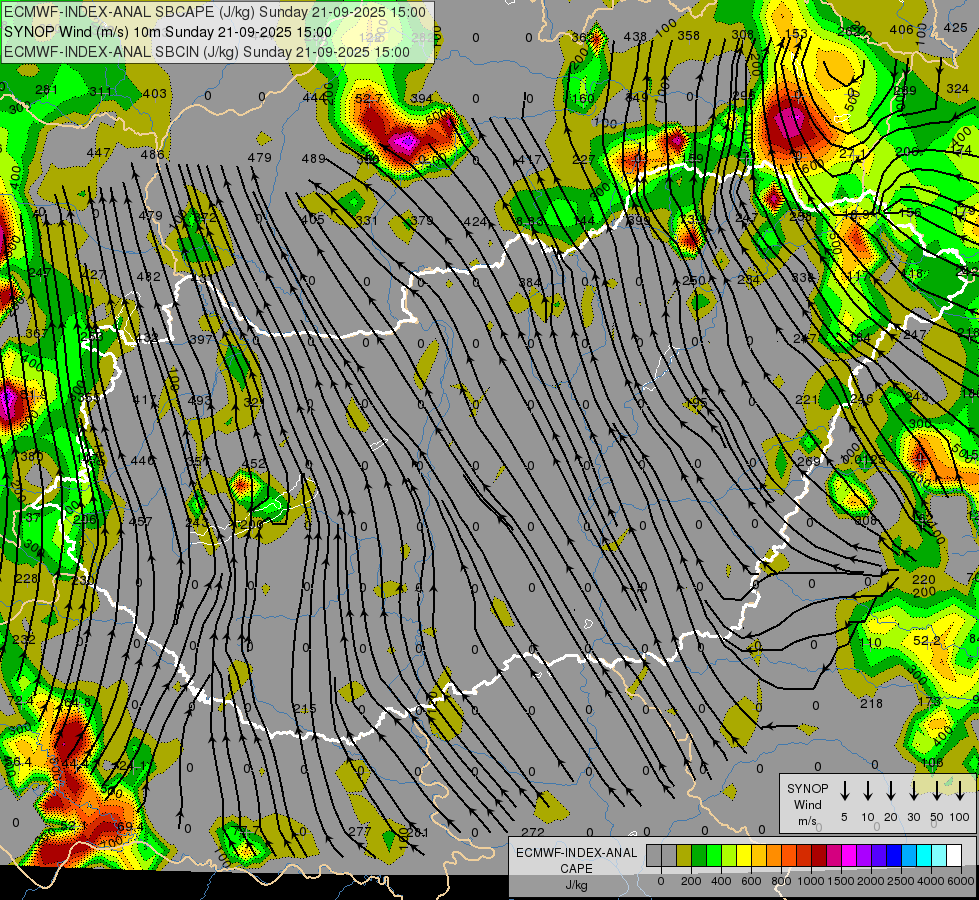The image size is (979, 900).
Task: Click the map value 218
Action: 872,703
